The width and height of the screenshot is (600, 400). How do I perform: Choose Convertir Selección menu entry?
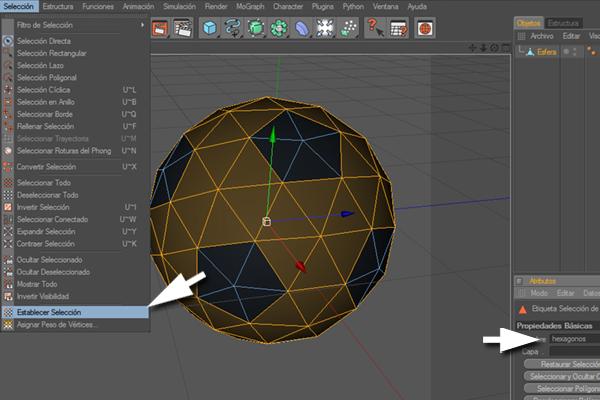75,167
